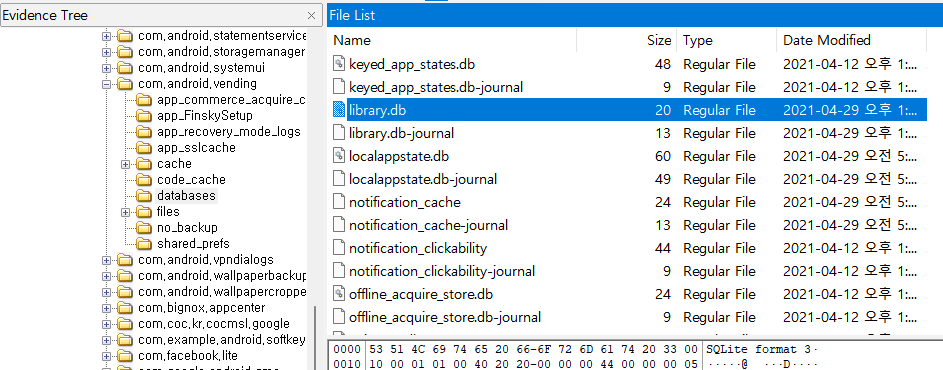Select com.android.wallpapercropper in the tree
Screen dimensions: 943x370
coord(222,292)
